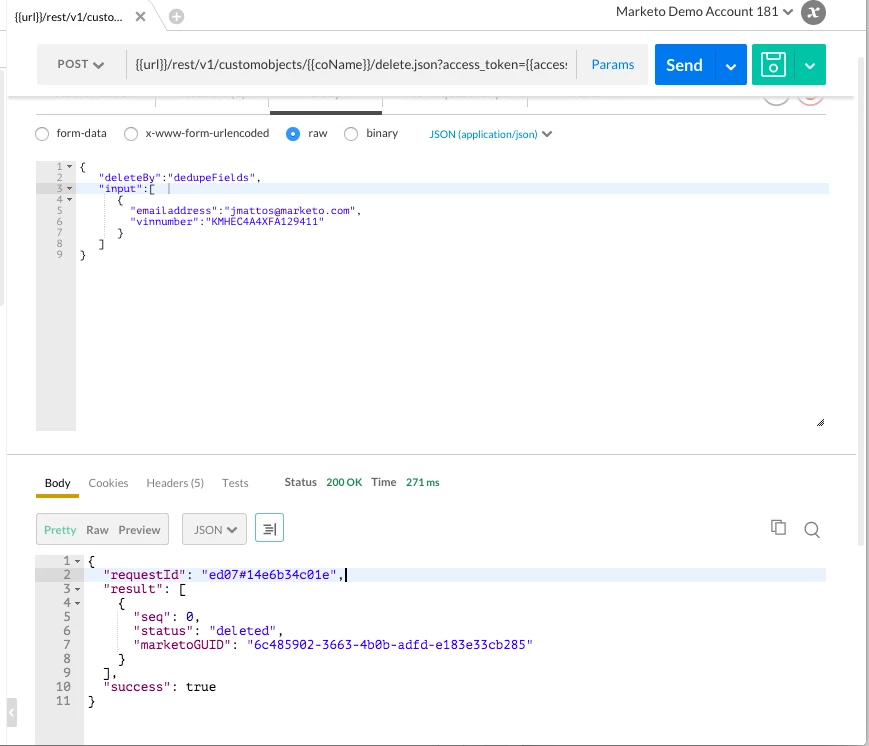Image resolution: width=869 pixels, height=746 pixels.
Task: Close the current request tab
Action: click(141, 17)
